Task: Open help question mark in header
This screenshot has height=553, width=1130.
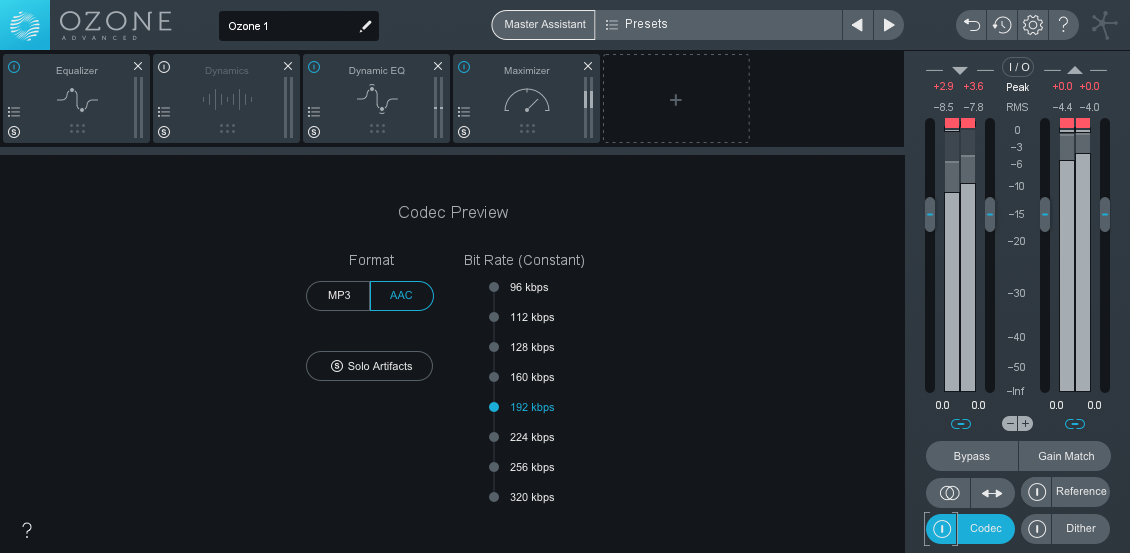Action: [1063, 25]
